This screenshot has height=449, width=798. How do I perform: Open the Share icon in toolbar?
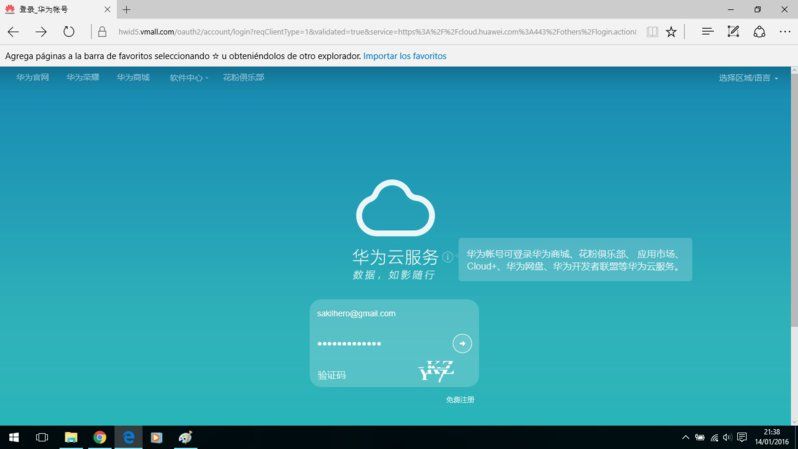(759, 32)
